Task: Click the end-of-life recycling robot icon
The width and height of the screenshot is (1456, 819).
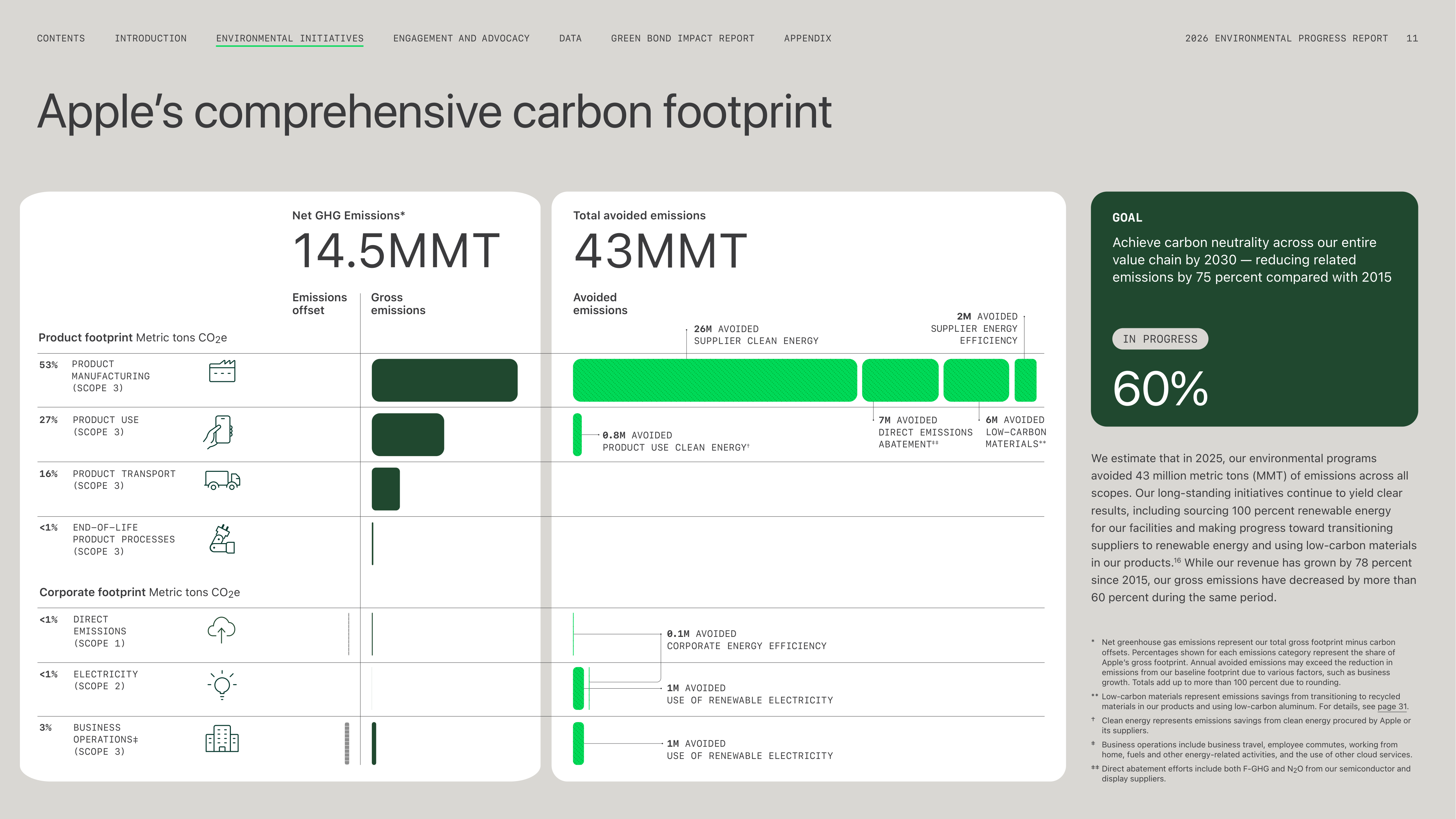Action: pyautogui.click(x=222, y=539)
